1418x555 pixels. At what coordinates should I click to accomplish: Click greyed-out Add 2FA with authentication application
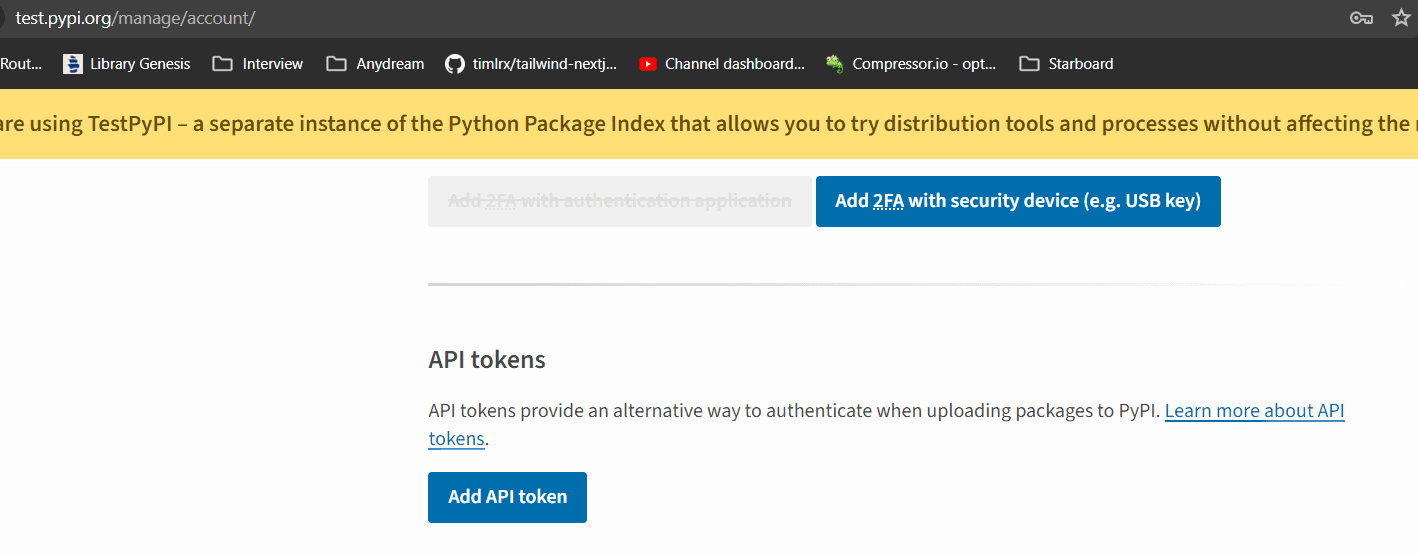620,201
